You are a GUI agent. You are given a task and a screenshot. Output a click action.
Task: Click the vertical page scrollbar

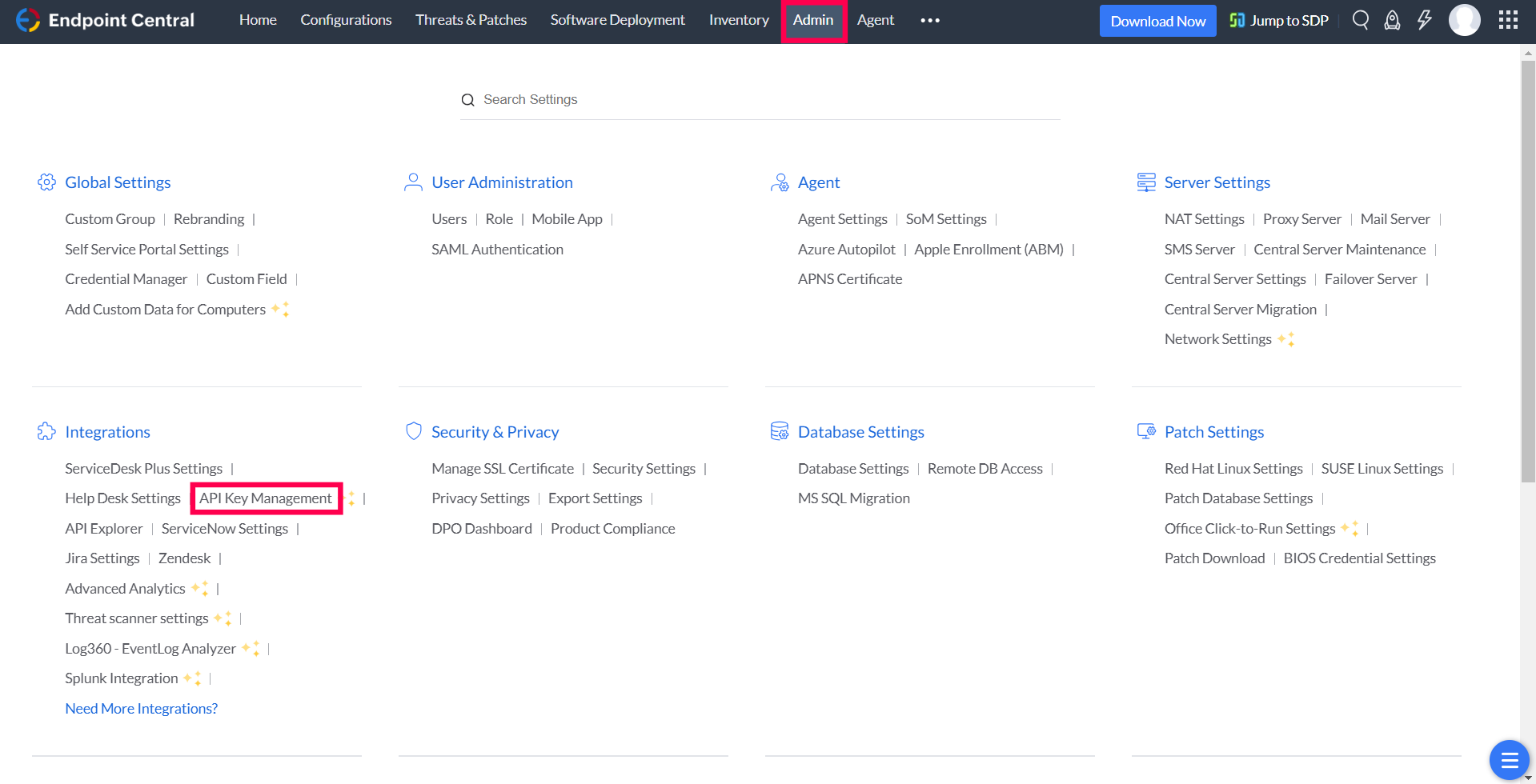(x=1527, y=272)
